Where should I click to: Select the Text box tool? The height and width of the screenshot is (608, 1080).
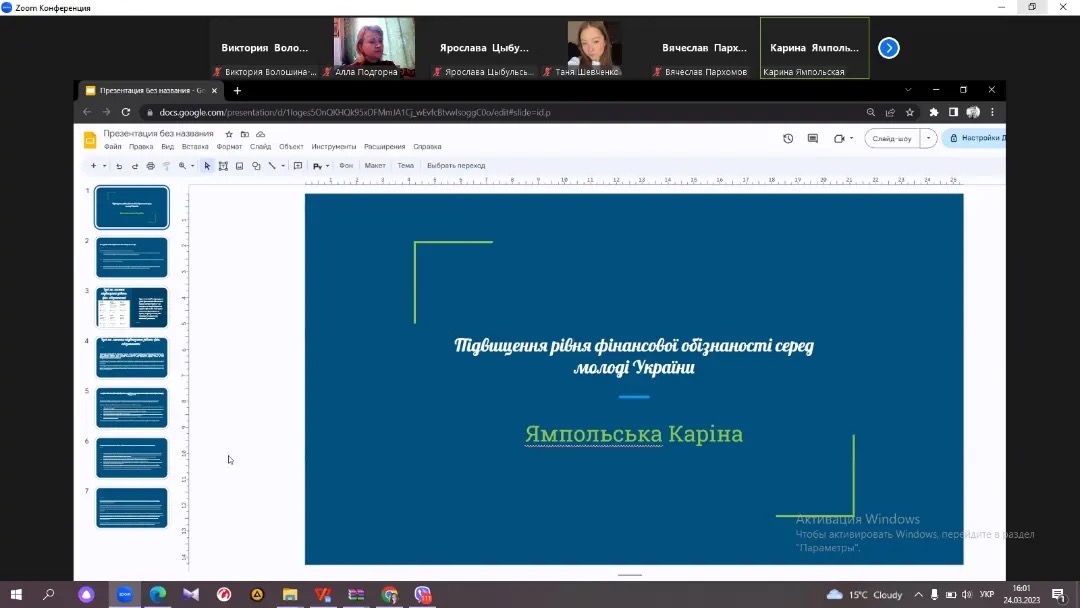[223, 166]
